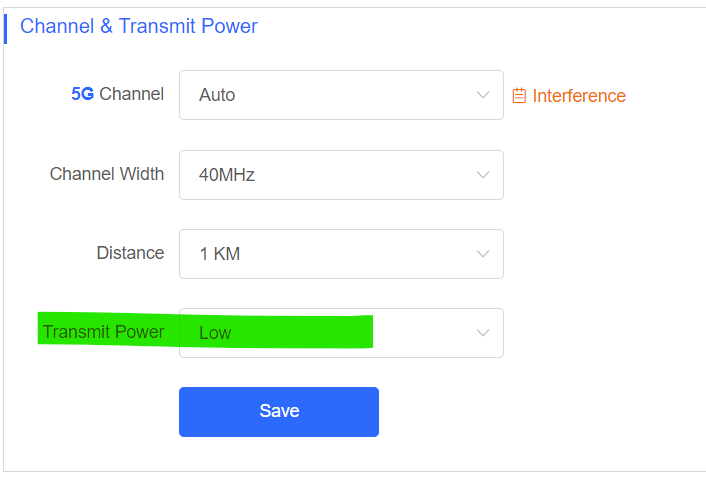Click the bold 5G text
The height and width of the screenshot is (483, 706).
(x=82, y=94)
